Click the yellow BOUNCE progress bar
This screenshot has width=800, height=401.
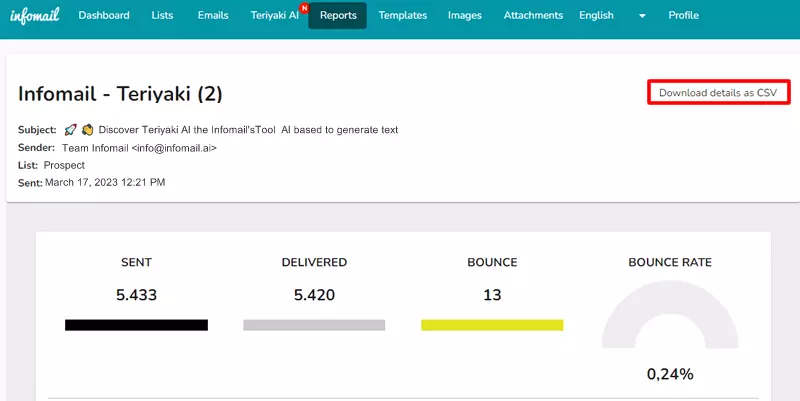(492, 325)
